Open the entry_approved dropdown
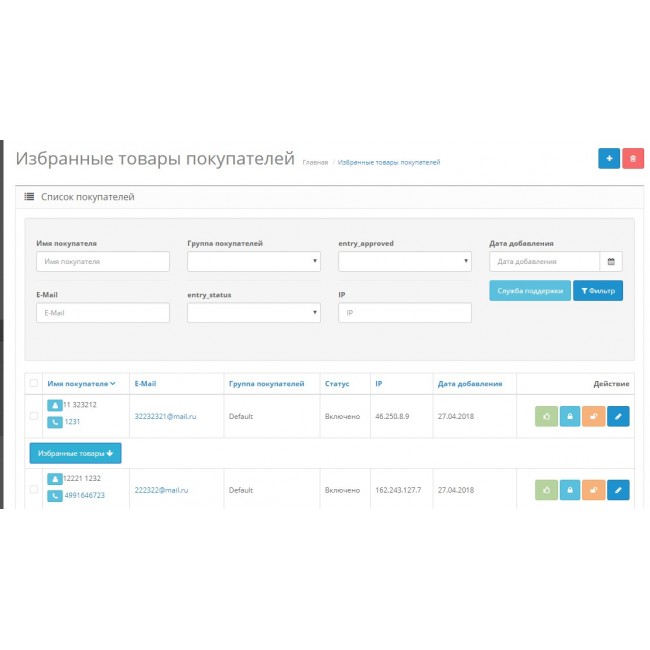 [404, 261]
